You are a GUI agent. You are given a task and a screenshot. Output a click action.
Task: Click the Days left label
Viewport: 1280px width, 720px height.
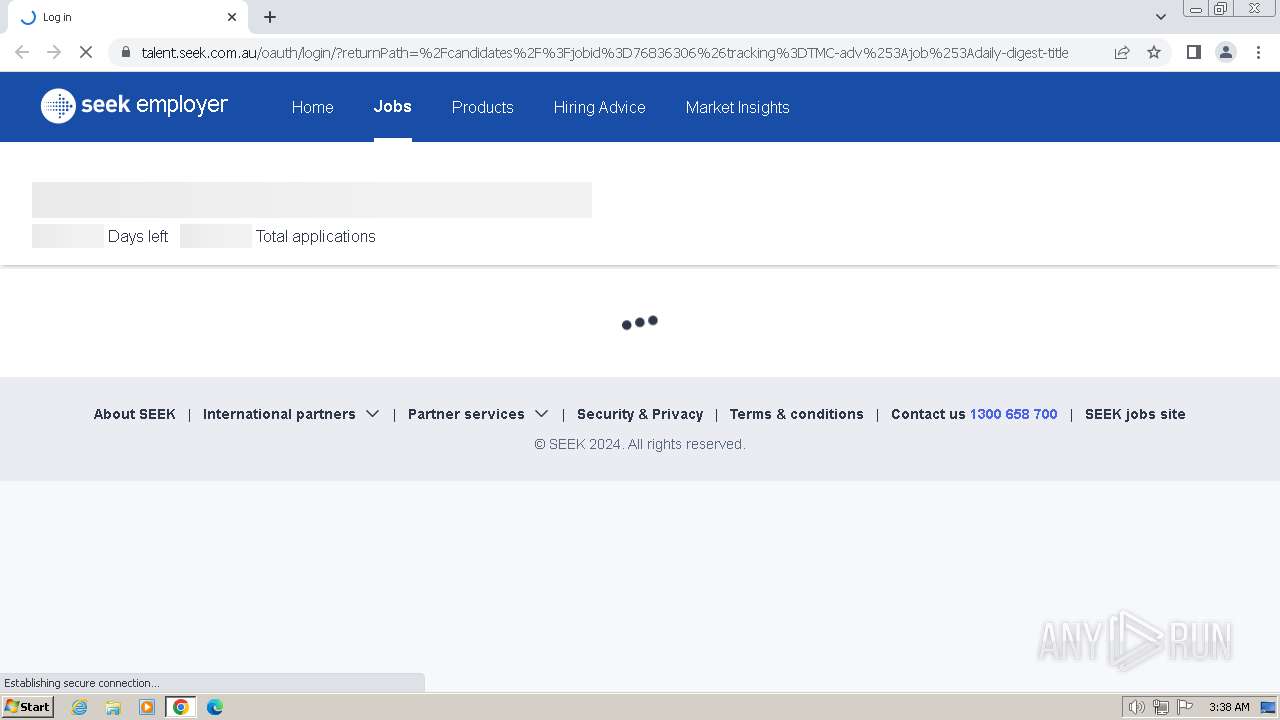tap(138, 236)
